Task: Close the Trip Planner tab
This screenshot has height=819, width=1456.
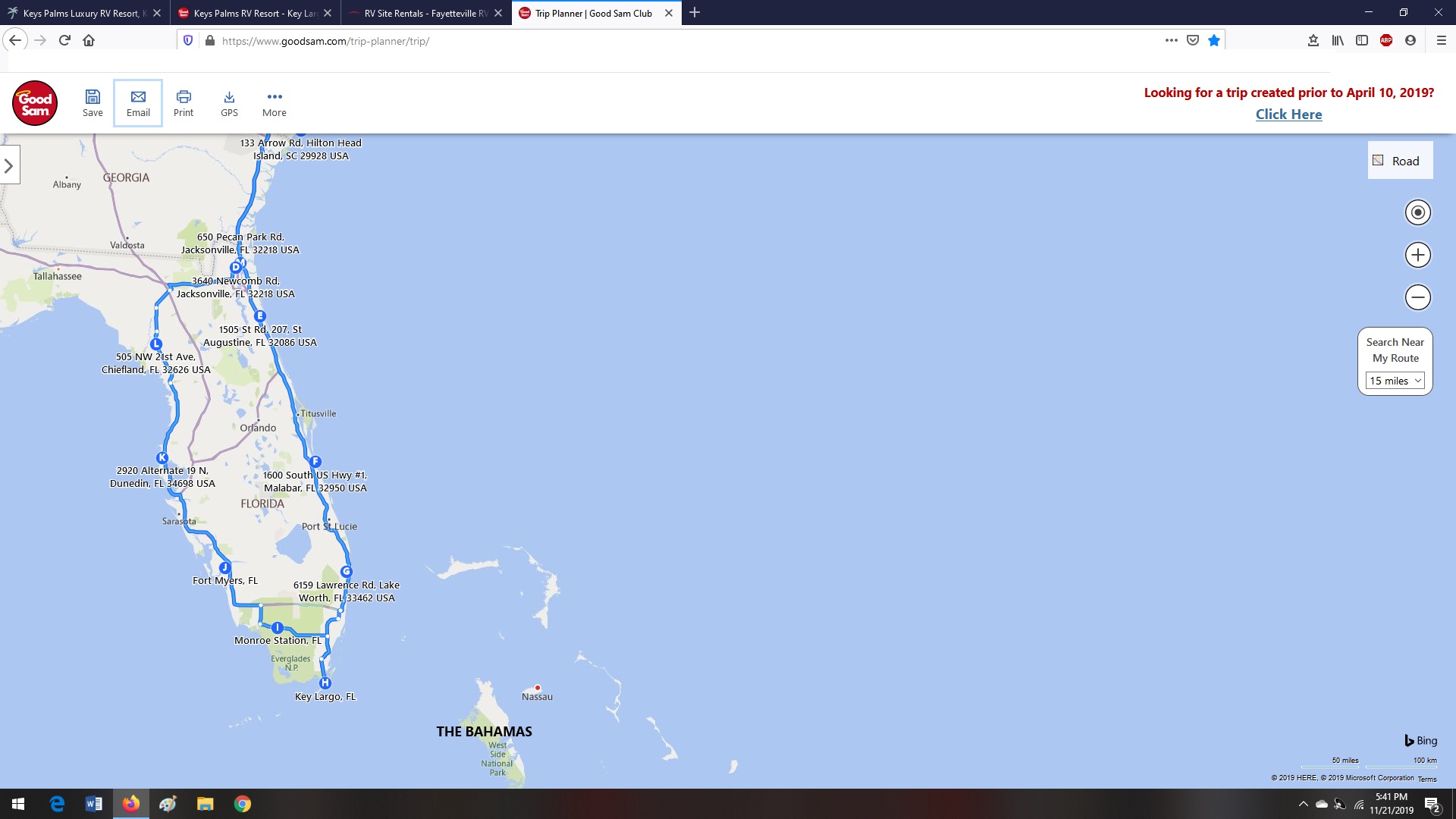Action: [x=669, y=13]
